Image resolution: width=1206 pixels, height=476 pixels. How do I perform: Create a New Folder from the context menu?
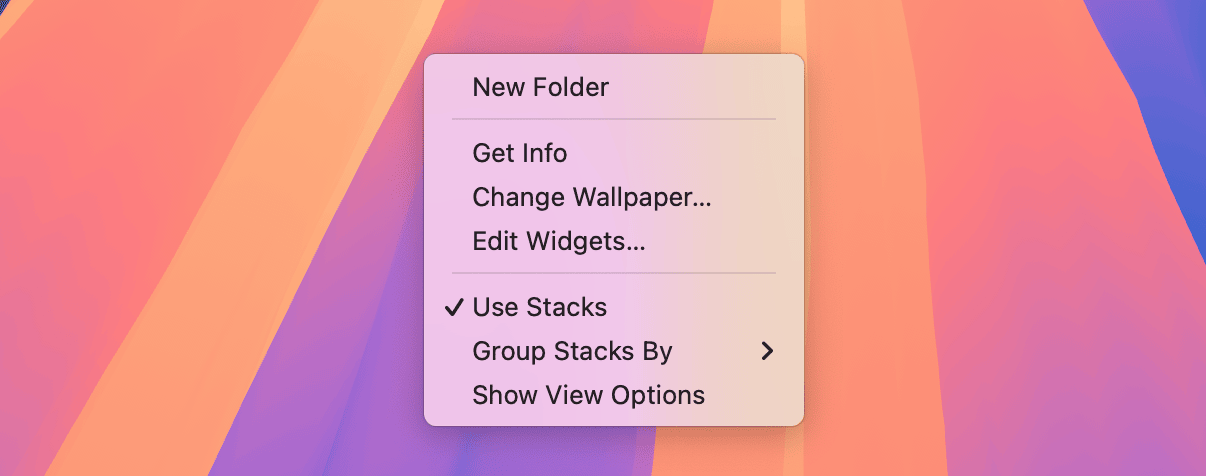(x=540, y=88)
